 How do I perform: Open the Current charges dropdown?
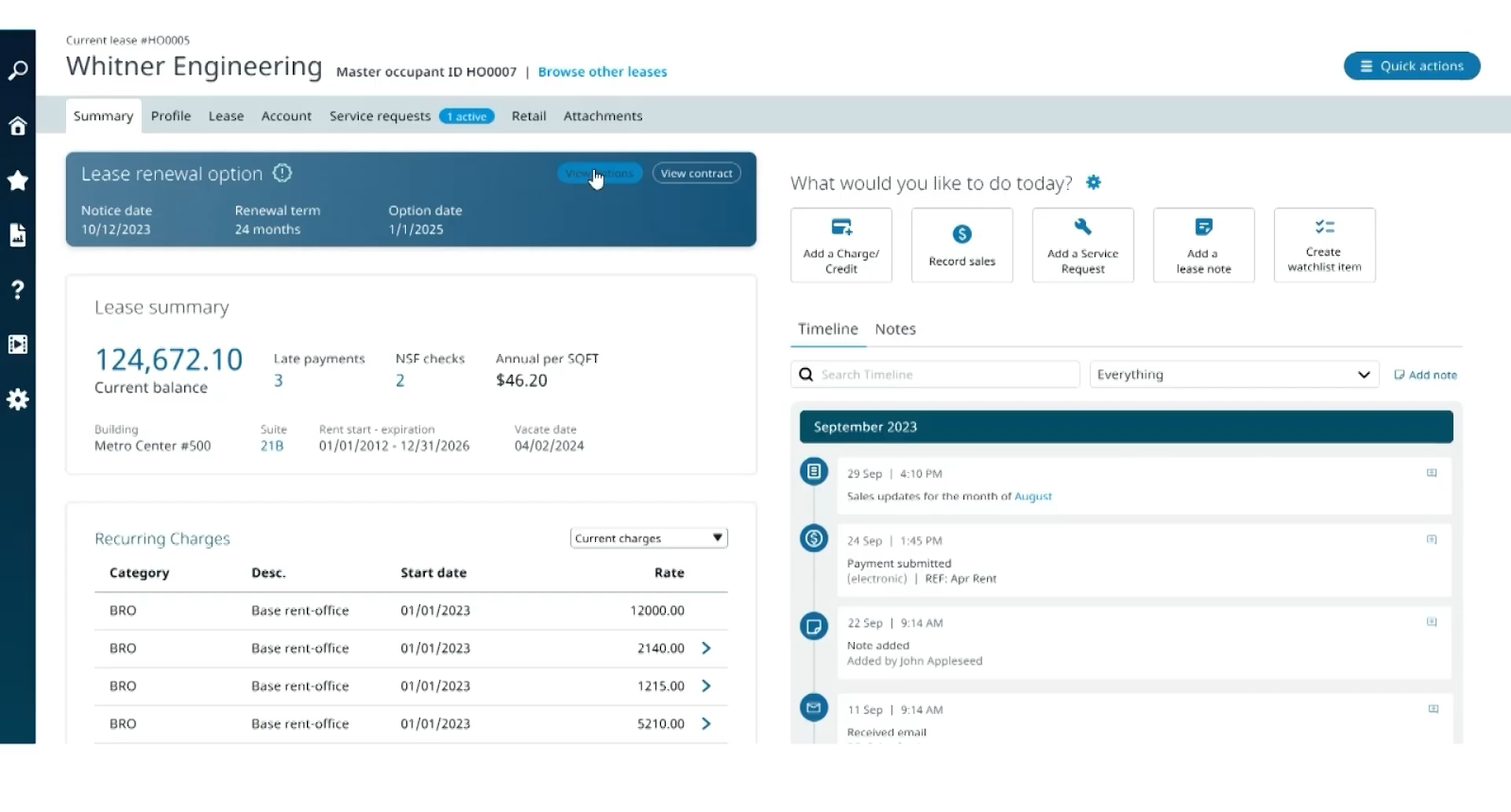649,538
